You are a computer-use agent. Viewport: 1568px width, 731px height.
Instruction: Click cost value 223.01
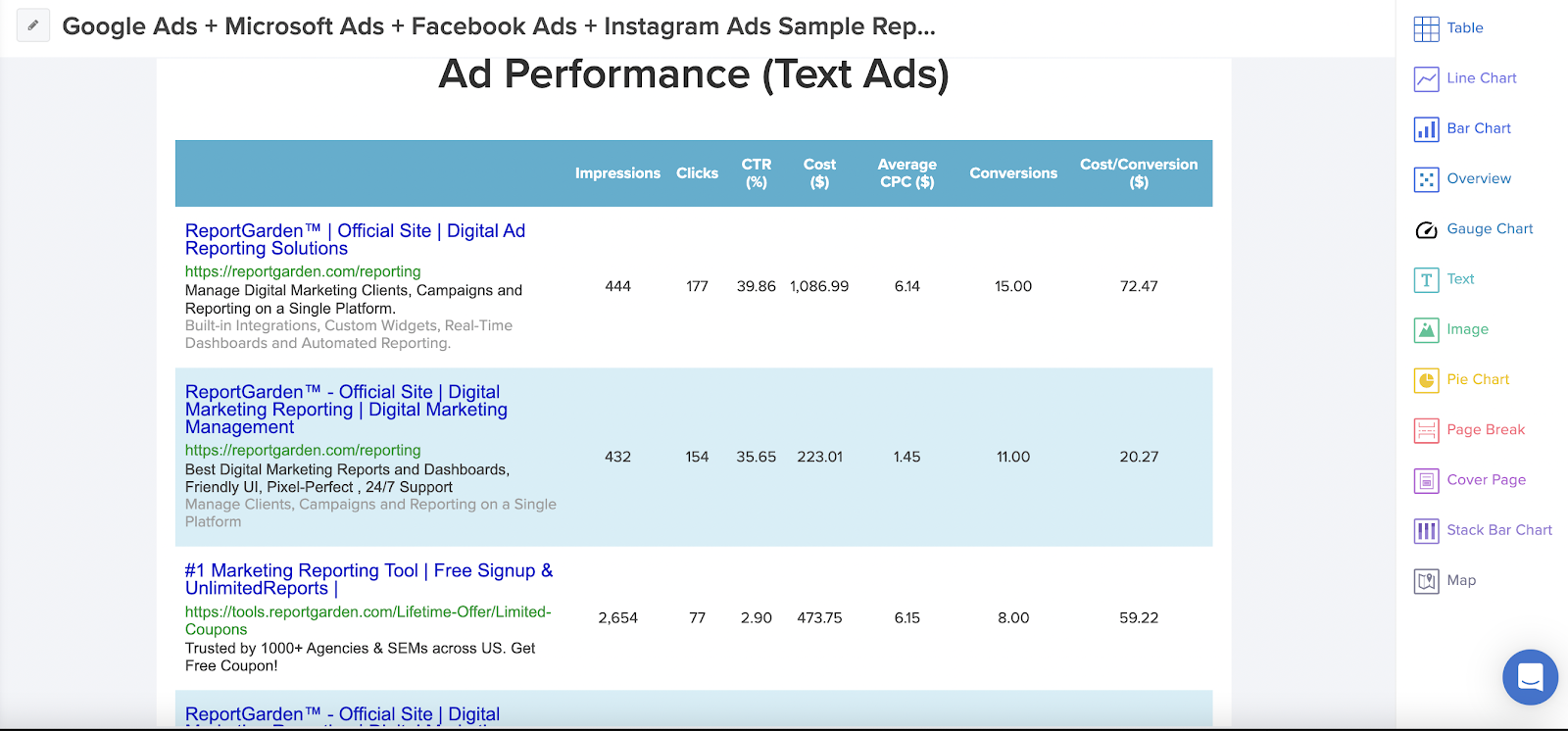pyautogui.click(x=819, y=458)
